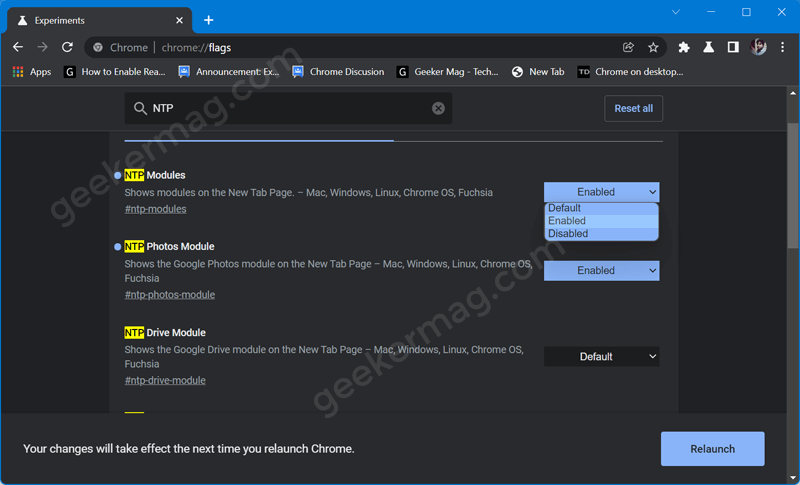Open the Extensions puzzle icon
Viewport: 800px width, 485px height.
[684, 47]
